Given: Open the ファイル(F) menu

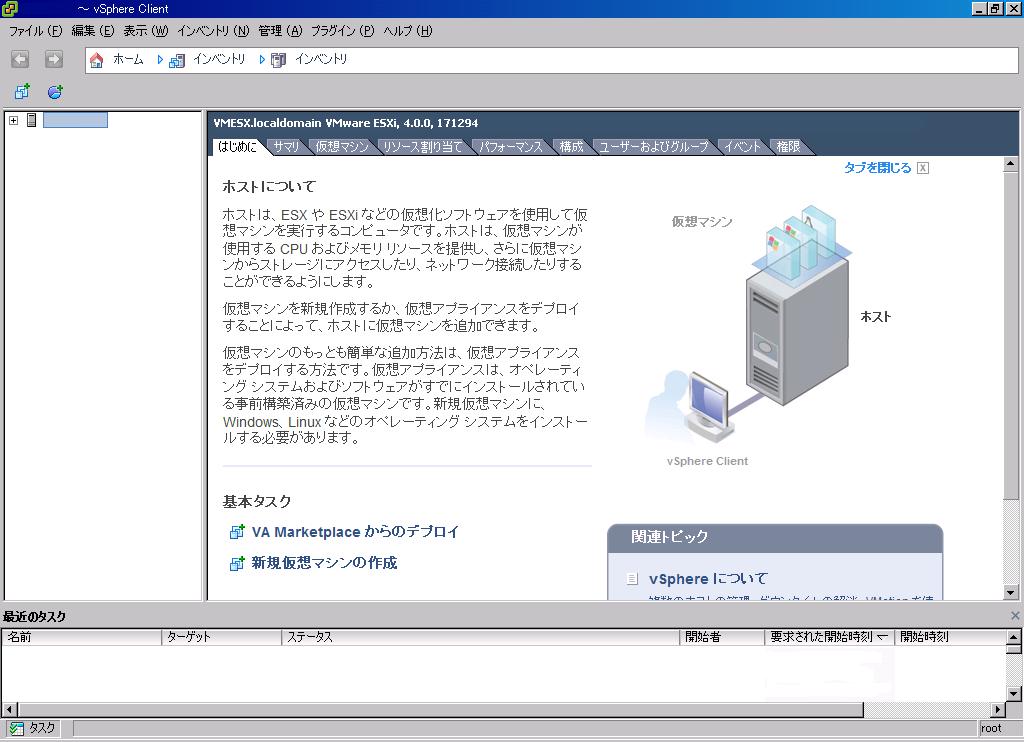Looking at the screenshot, I should tap(36, 31).
